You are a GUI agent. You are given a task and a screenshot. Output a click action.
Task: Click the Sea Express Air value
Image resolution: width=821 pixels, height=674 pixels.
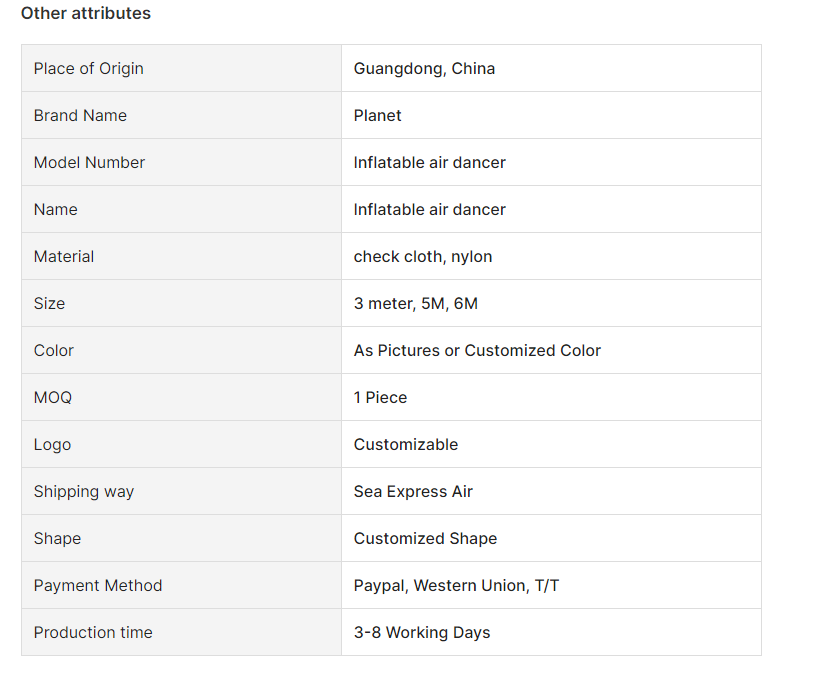413,492
